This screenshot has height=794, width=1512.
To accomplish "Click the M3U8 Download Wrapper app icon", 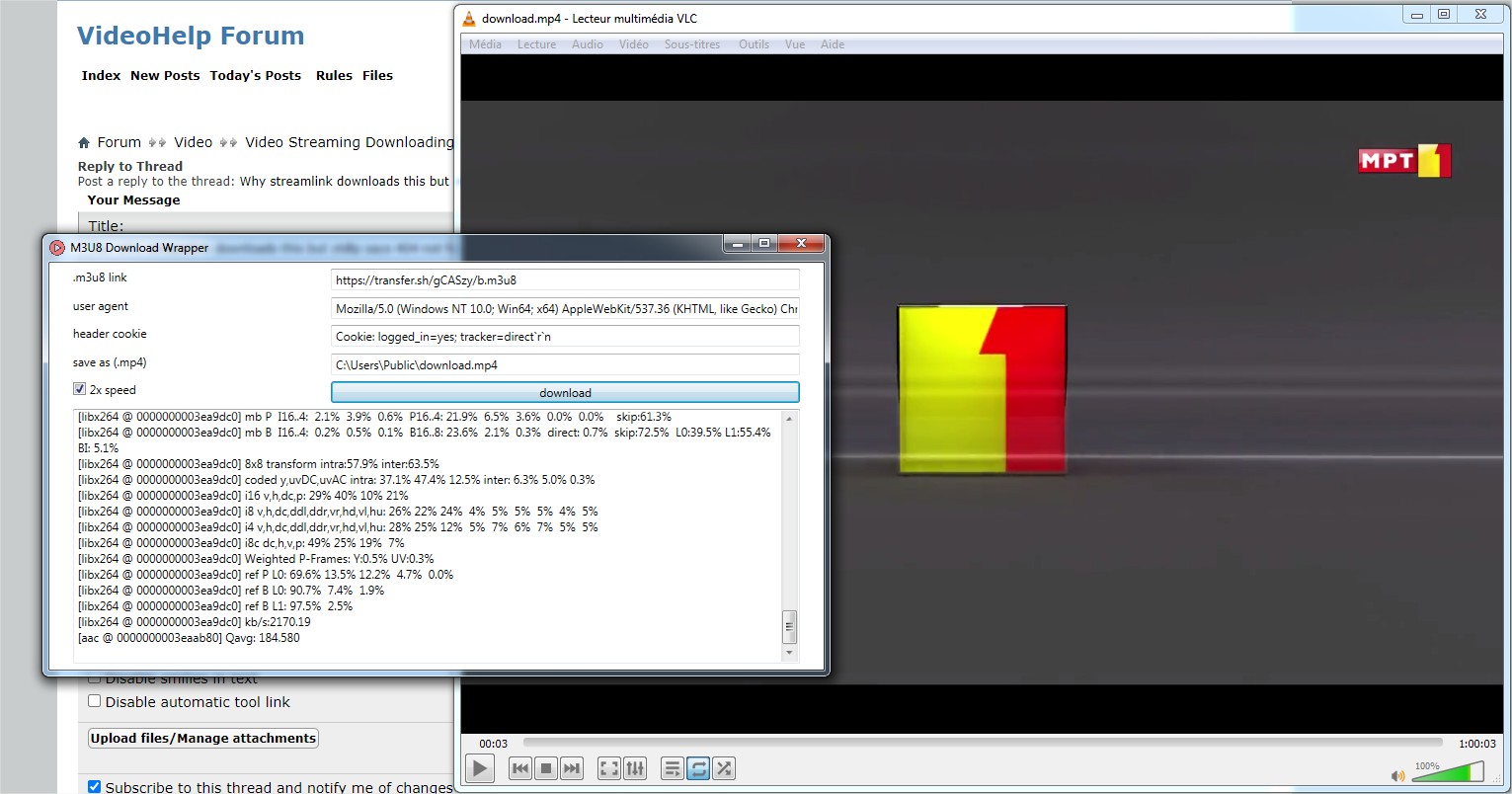I will (57, 248).
